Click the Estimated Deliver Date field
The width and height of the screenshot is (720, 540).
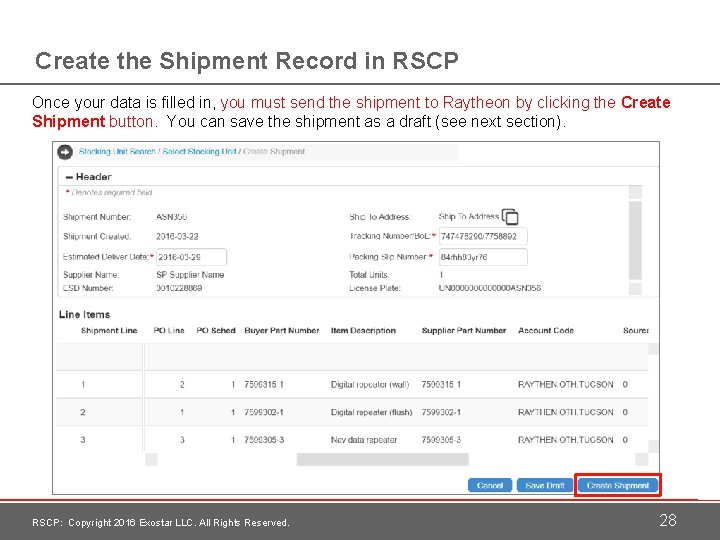pyautogui.click(x=191, y=257)
